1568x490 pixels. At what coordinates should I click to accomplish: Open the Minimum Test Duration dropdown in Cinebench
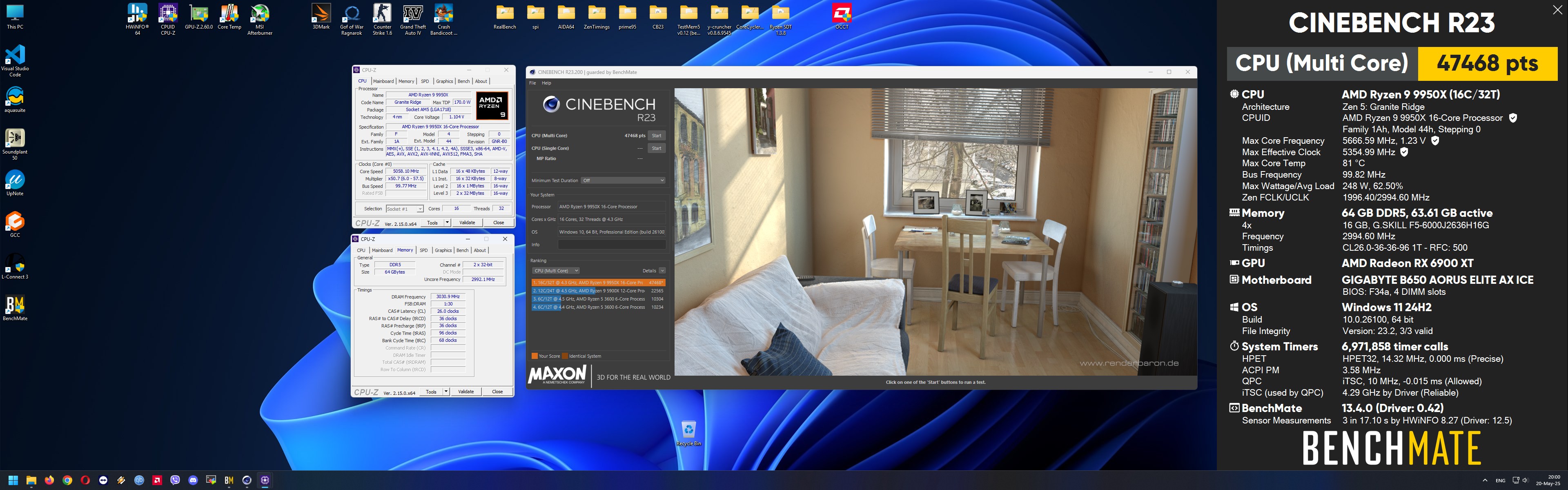[623, 180]
